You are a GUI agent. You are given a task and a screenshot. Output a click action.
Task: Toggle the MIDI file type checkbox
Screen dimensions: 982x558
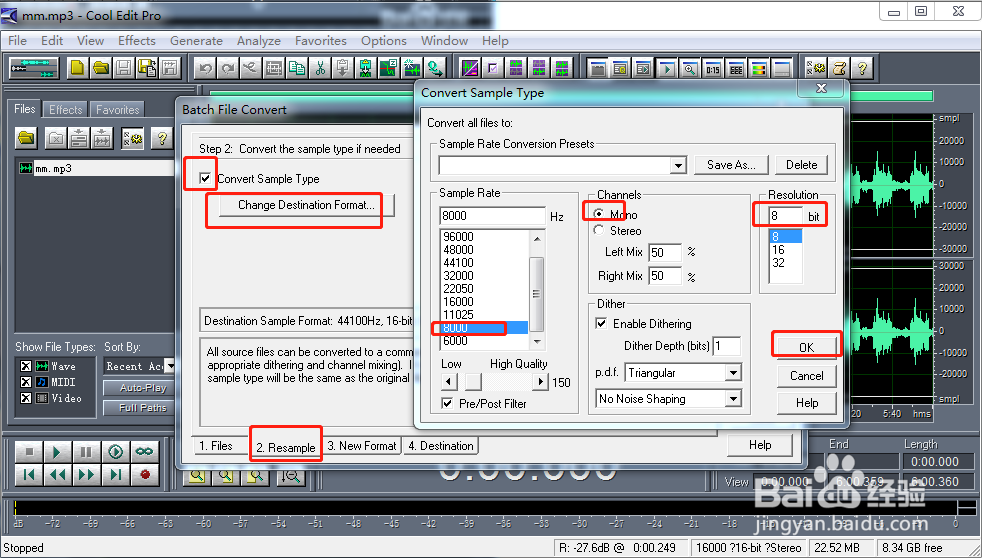point(26,382)
